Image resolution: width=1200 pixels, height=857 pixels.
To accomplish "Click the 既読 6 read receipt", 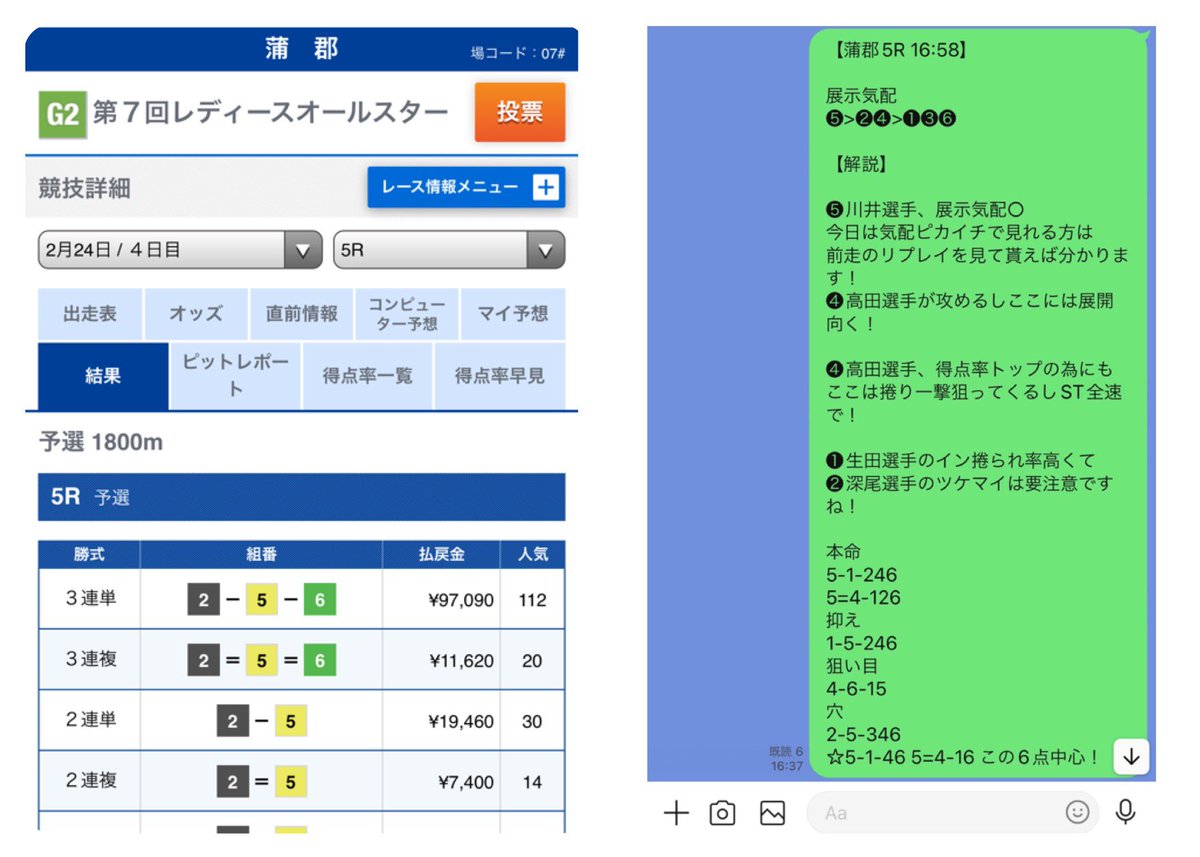I will 786,751.
